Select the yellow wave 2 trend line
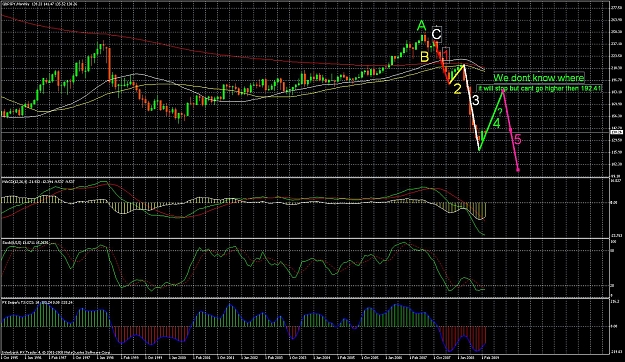 [x=456, y=74]
